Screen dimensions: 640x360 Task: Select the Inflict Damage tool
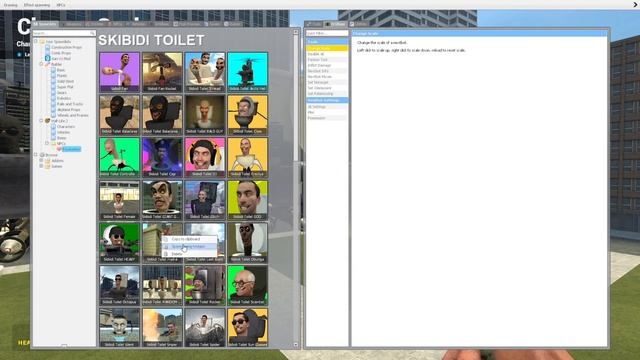327,65
